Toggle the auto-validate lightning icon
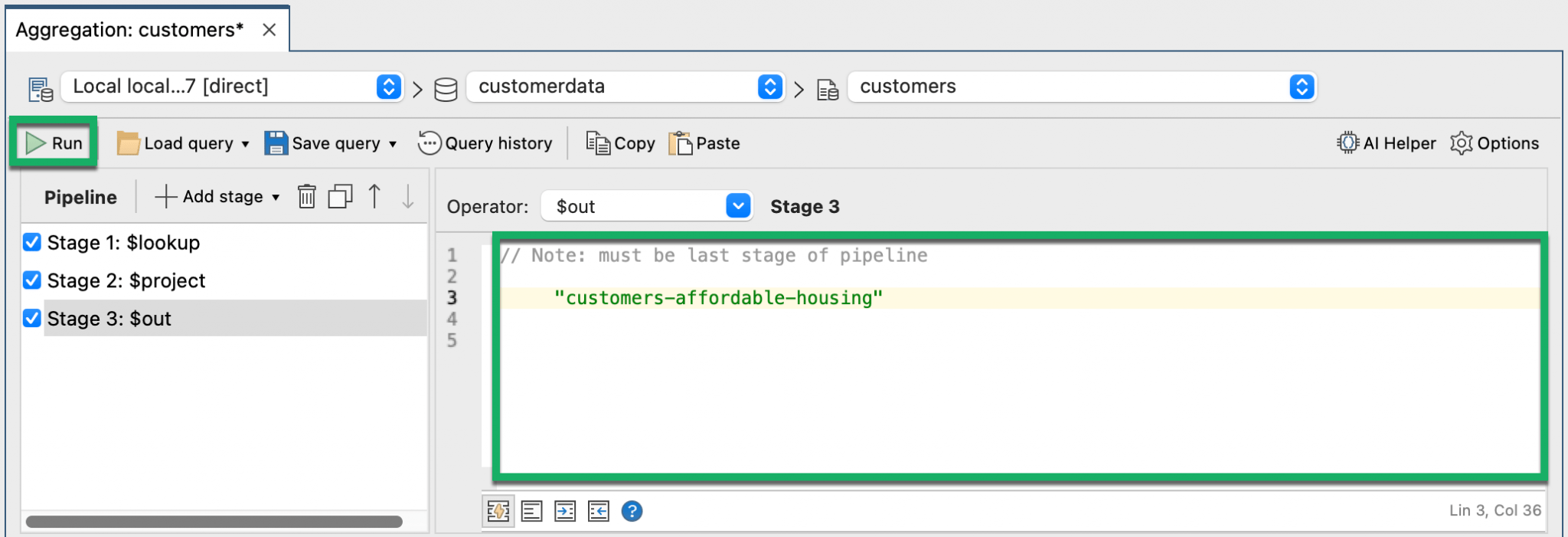Screen dimensions: 1568x537 498,511
